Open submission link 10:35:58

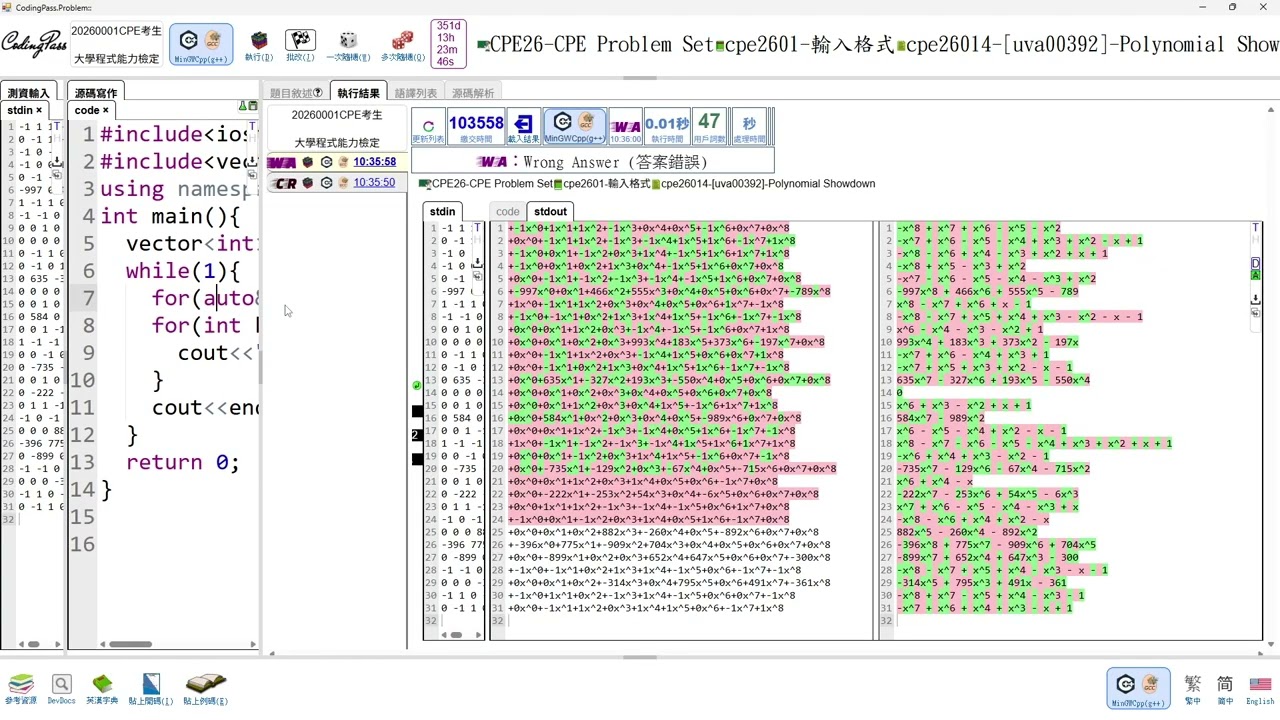pos(374,162)
